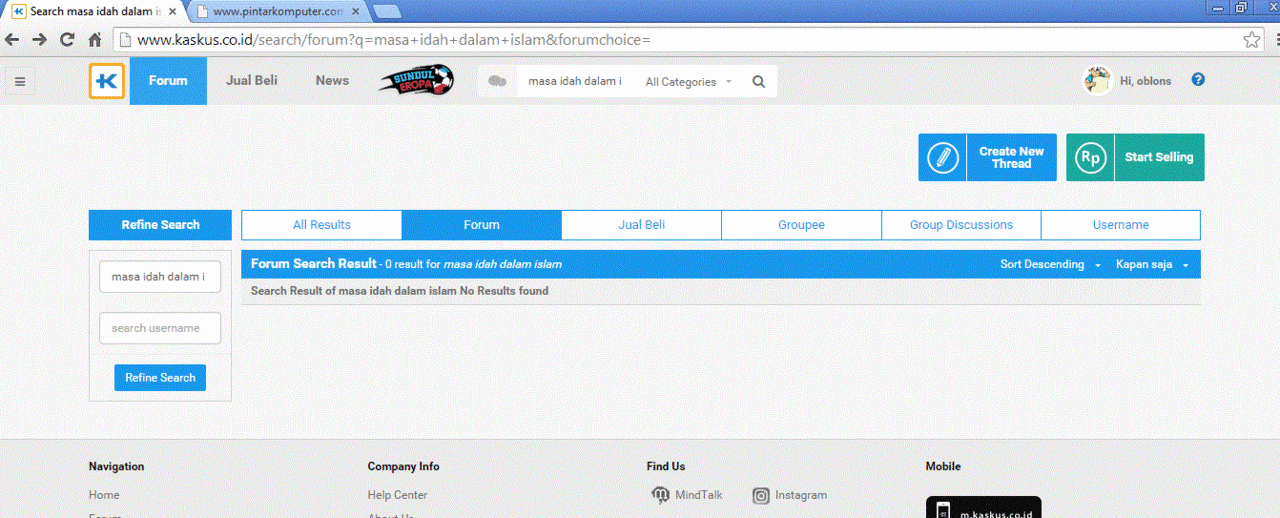Click the Instagram icon in Find Us

(x=761, y=495)
